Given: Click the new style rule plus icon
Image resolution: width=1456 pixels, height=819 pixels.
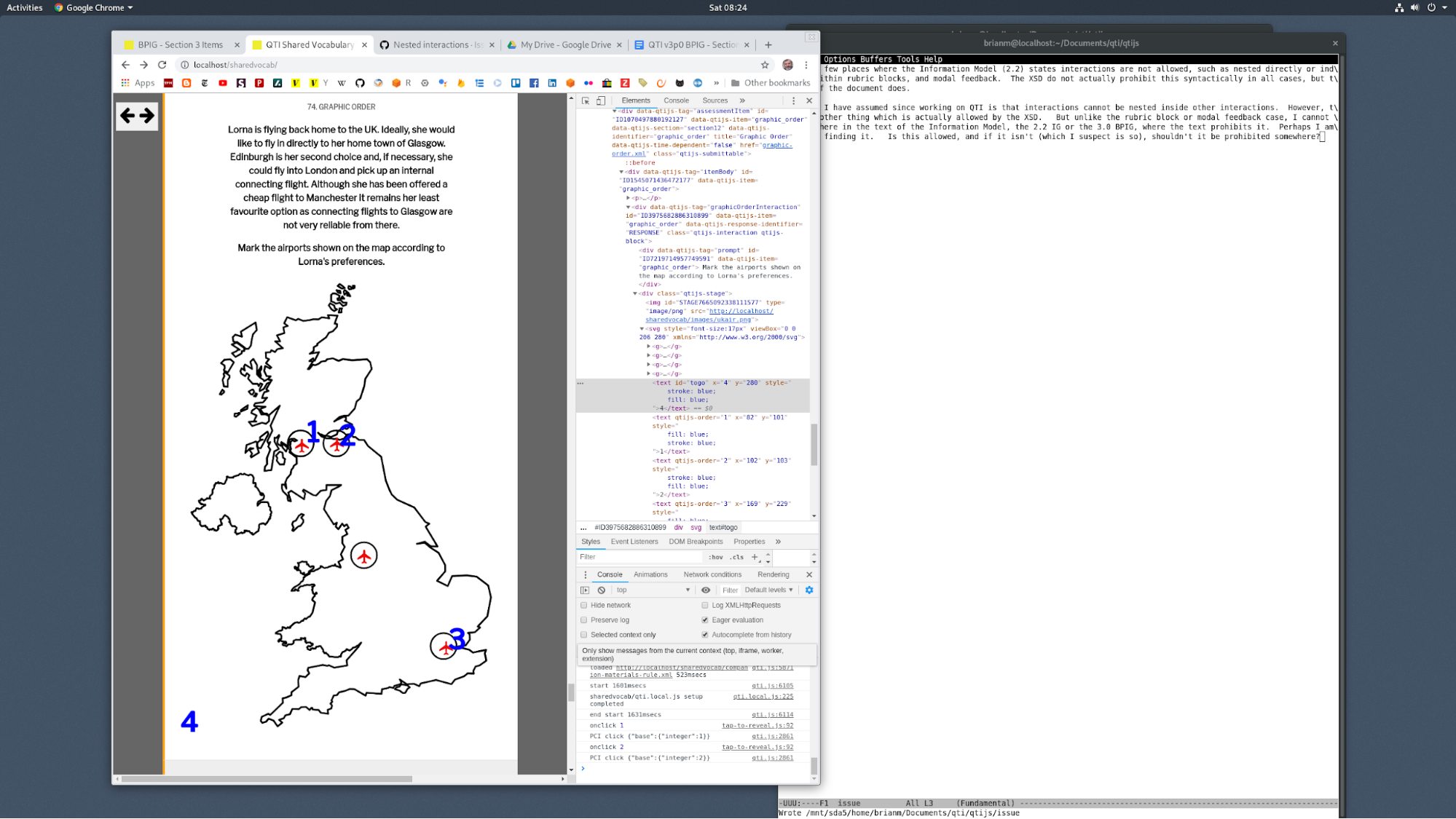Looking at the screenshot, I should [755, 557].
